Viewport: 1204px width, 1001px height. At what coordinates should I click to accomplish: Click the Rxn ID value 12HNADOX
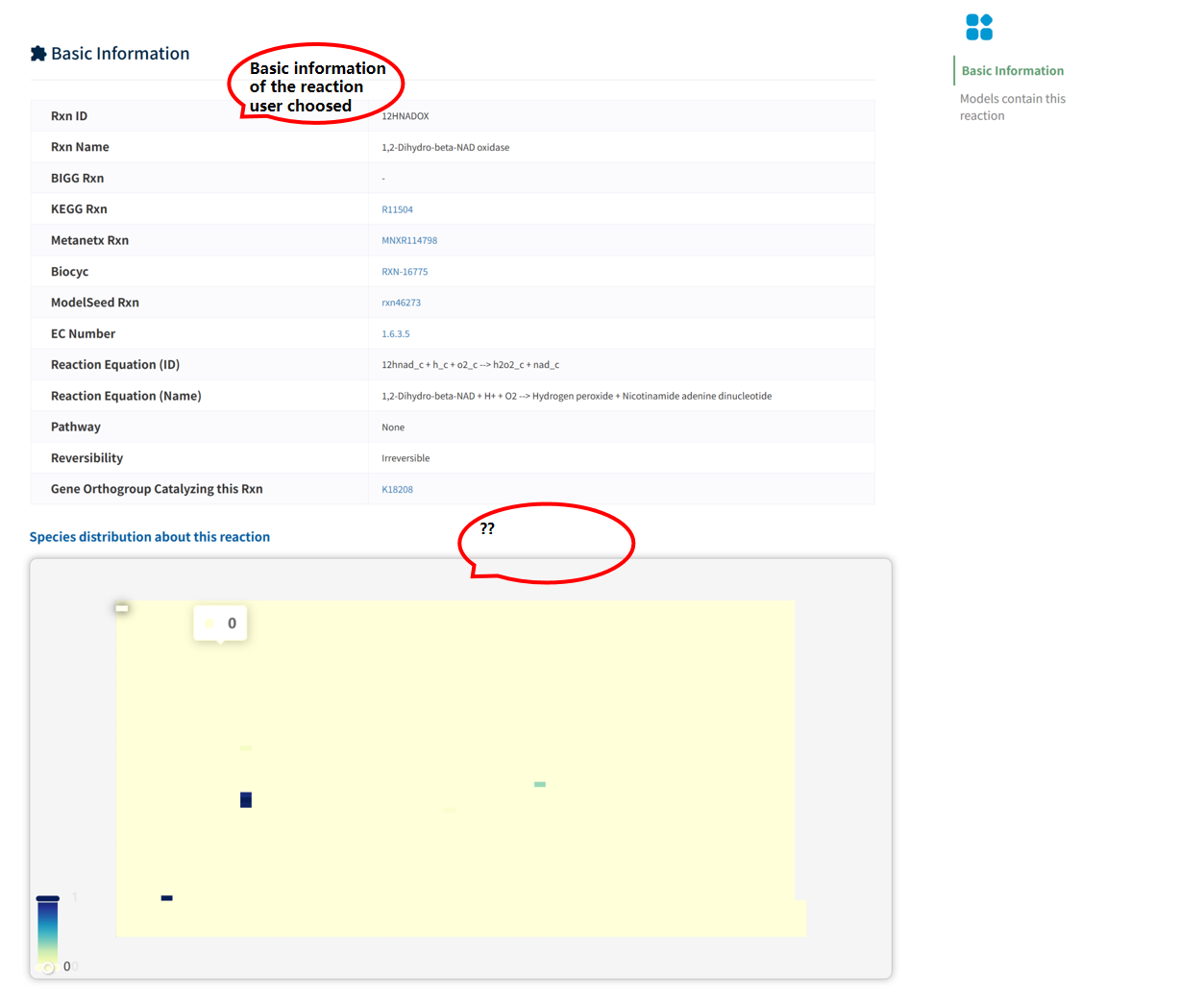[405, 116]
